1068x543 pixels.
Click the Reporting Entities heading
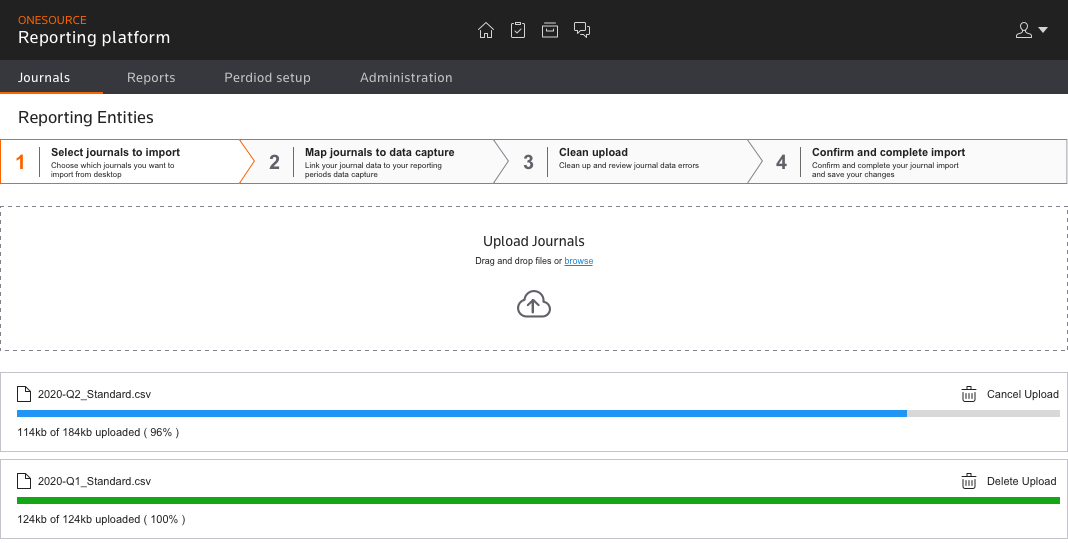(x=86, y=117)
